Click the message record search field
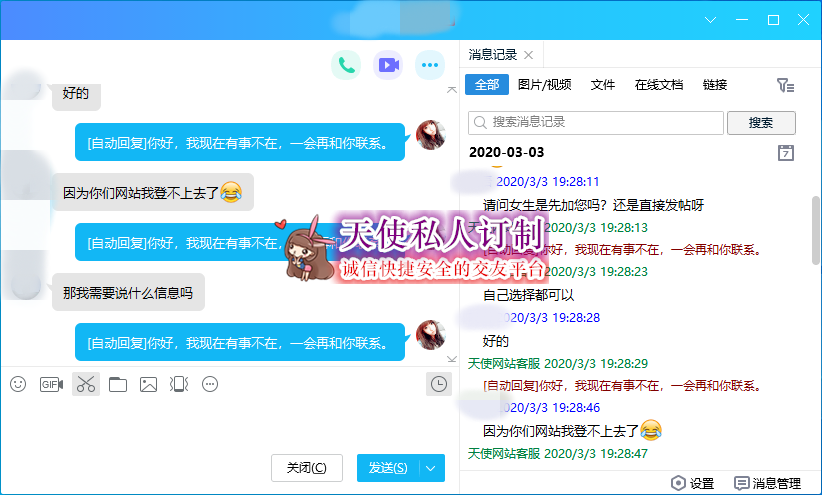Screen dimensions: 822x495 click(x=596, y=122)
